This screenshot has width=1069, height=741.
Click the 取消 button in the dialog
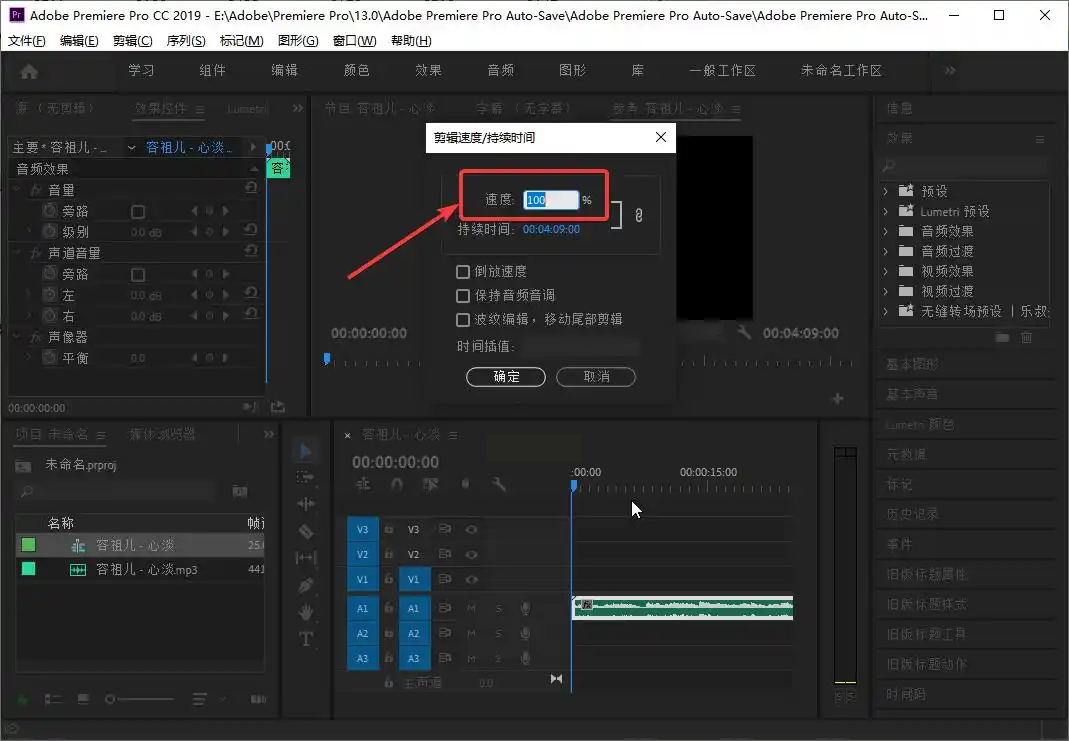tap(596, 377)
